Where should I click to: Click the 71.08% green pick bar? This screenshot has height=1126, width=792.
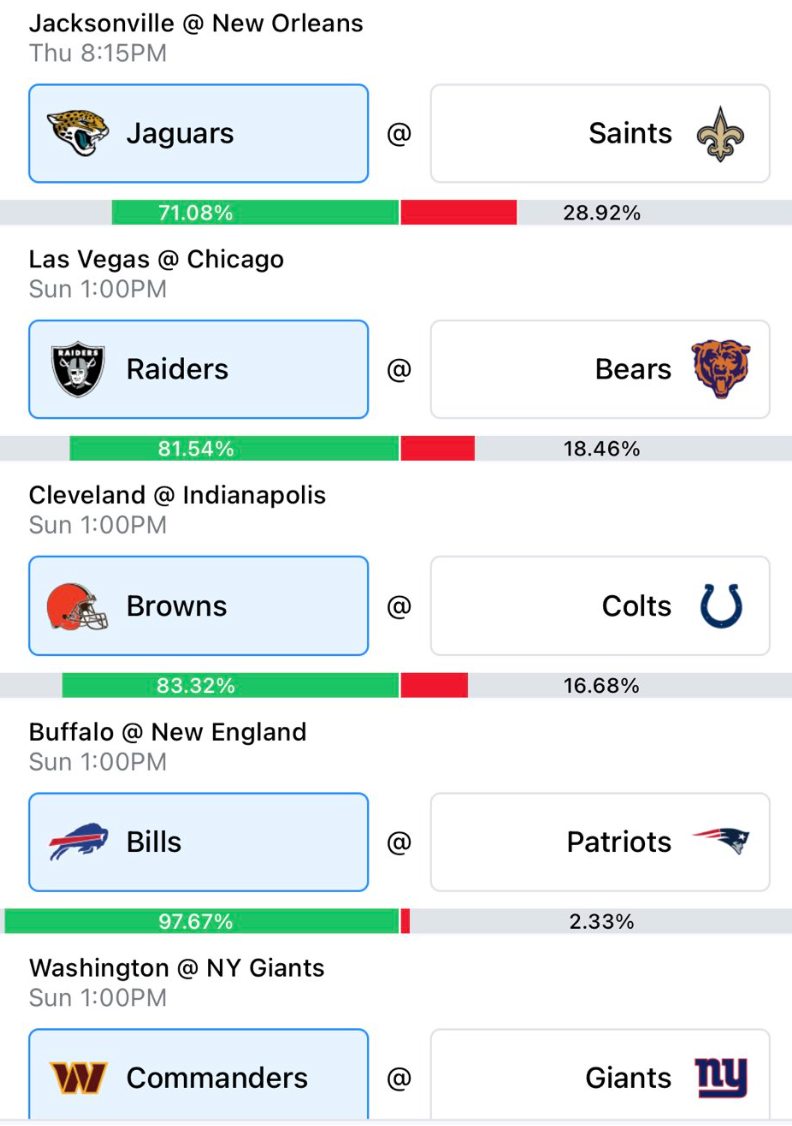click(x=255, y=213)
